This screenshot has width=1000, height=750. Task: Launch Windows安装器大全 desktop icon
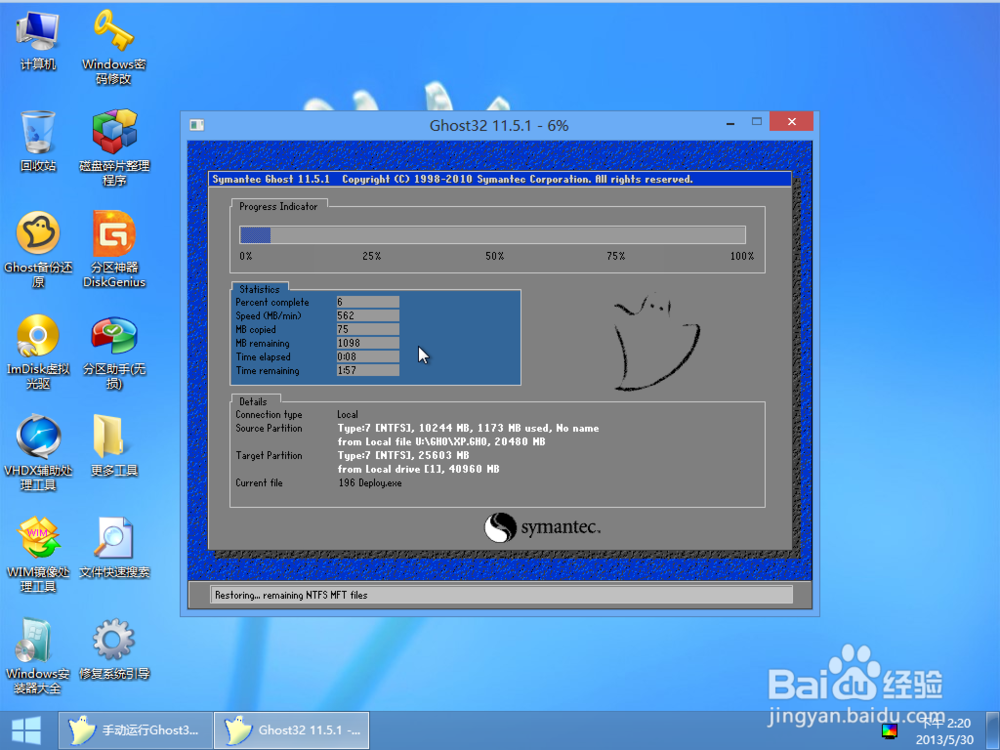[x=38, y=656]
